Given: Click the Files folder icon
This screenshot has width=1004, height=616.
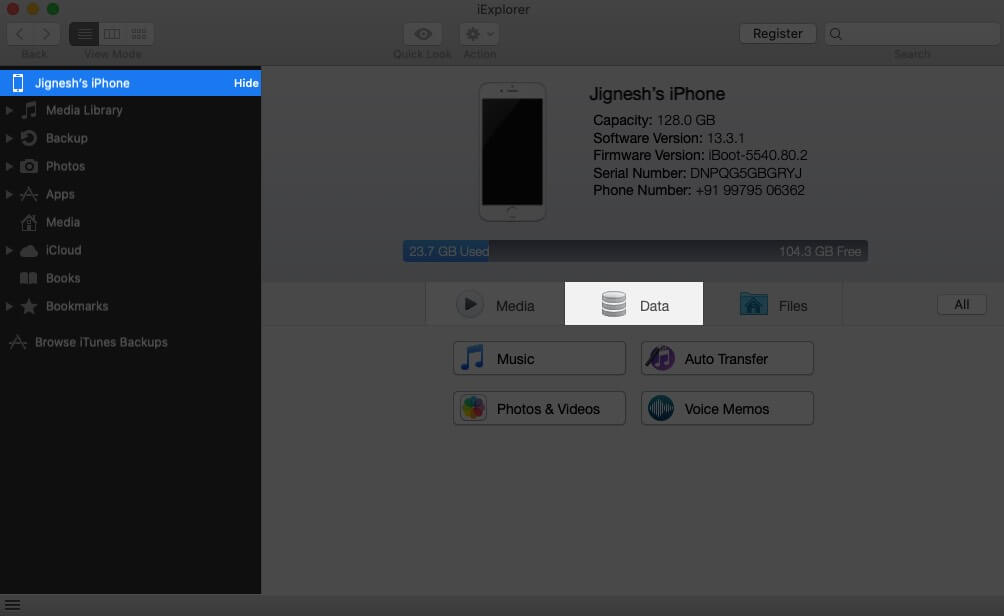Looking at the screenshot, I should click(x=754, y=304).
